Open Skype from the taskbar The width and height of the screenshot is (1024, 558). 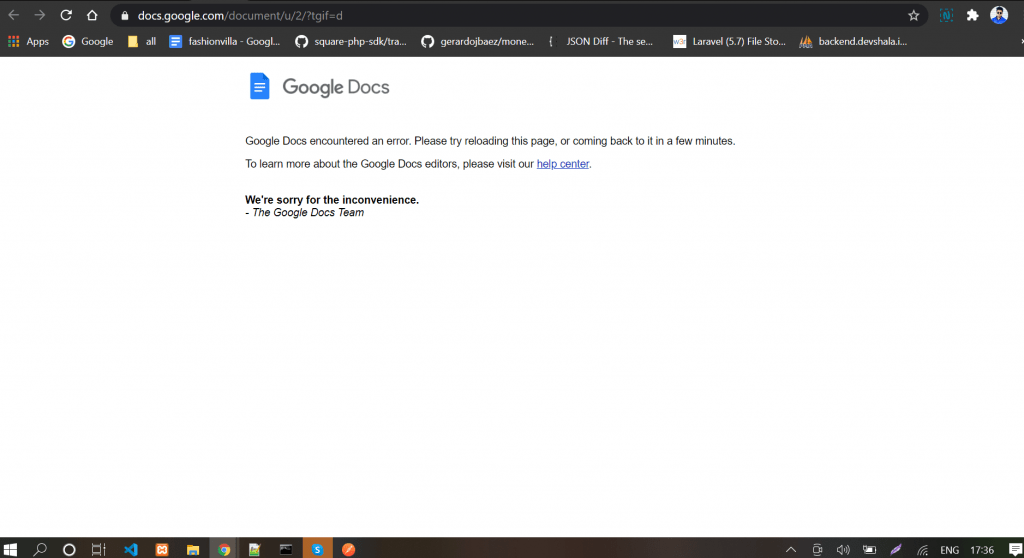pos(317,550)
